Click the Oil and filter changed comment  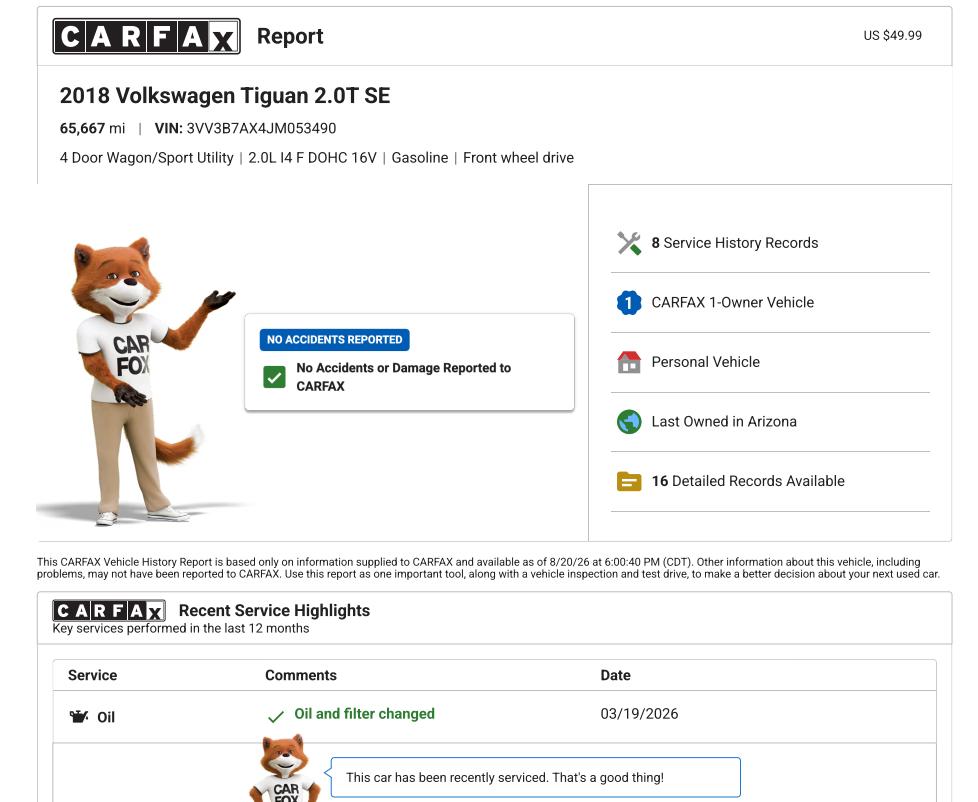[x=364, y=713]
